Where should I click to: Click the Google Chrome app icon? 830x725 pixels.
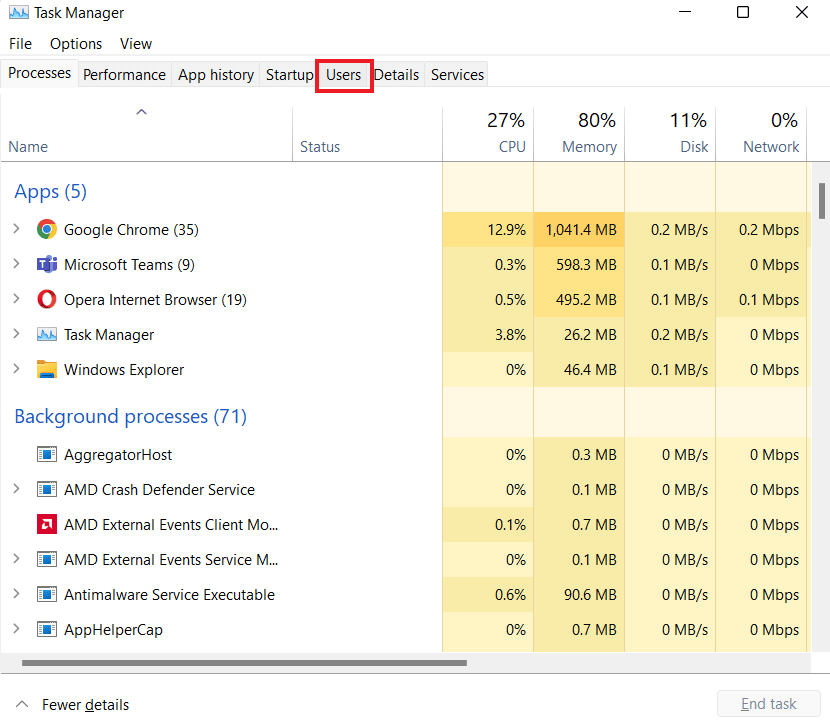47,229
